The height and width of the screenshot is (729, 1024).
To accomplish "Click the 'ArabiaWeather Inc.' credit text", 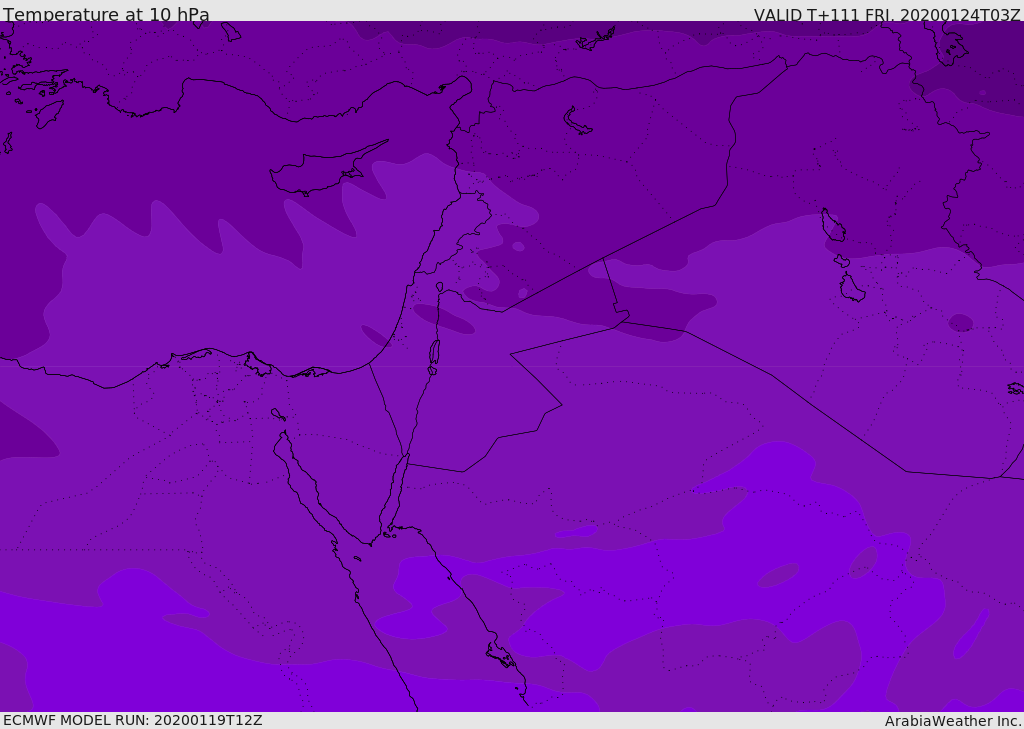I will tap(954, 721).
